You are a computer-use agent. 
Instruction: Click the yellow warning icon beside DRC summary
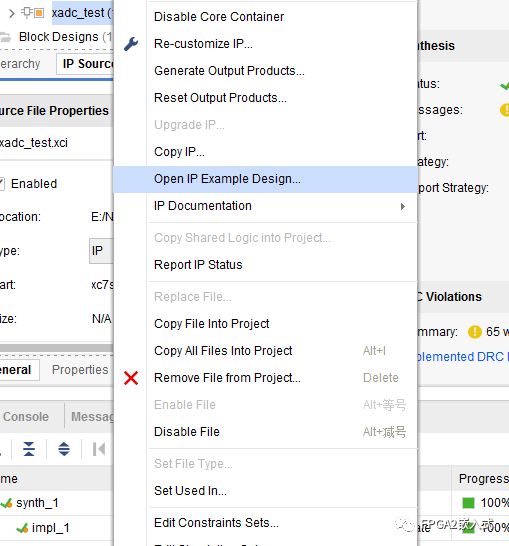click(x=475, y=332)
